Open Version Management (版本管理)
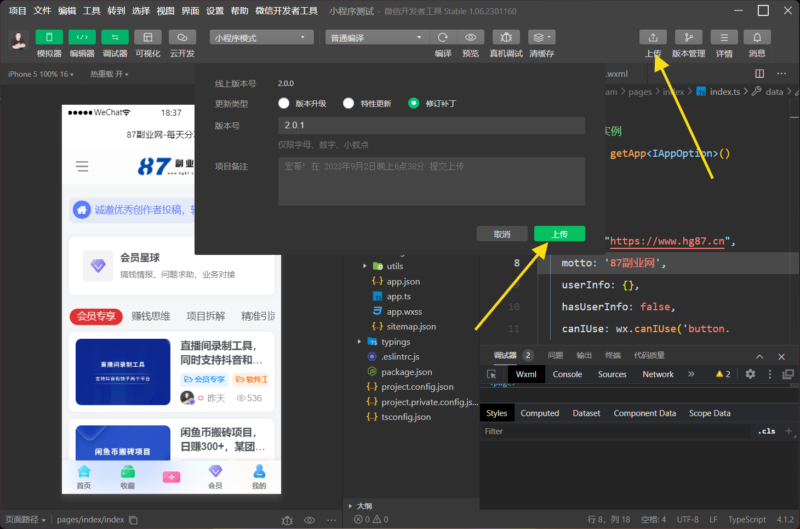The image size is (800, 529). (x=689, y=37)
